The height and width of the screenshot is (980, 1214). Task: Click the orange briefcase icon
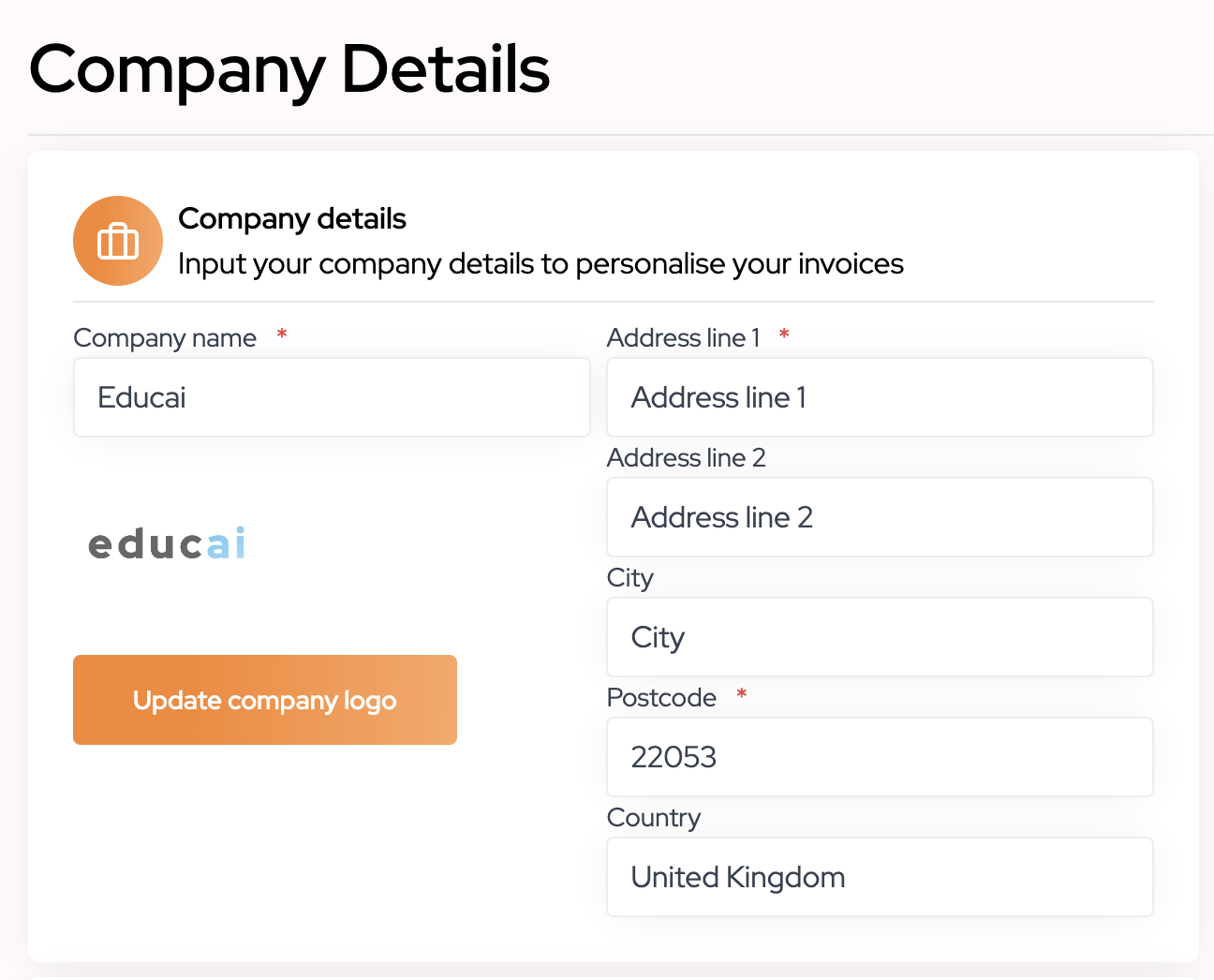tap(118, 241)
